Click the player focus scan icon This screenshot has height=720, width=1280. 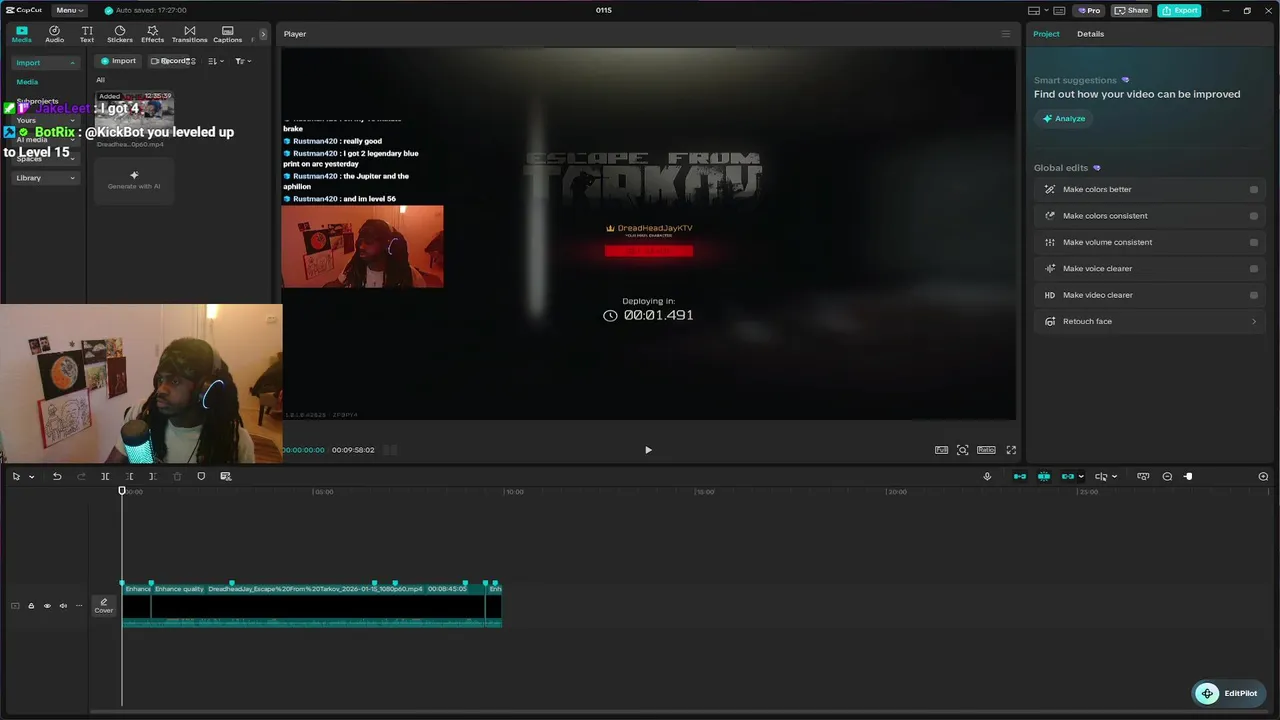click(962, 450)
